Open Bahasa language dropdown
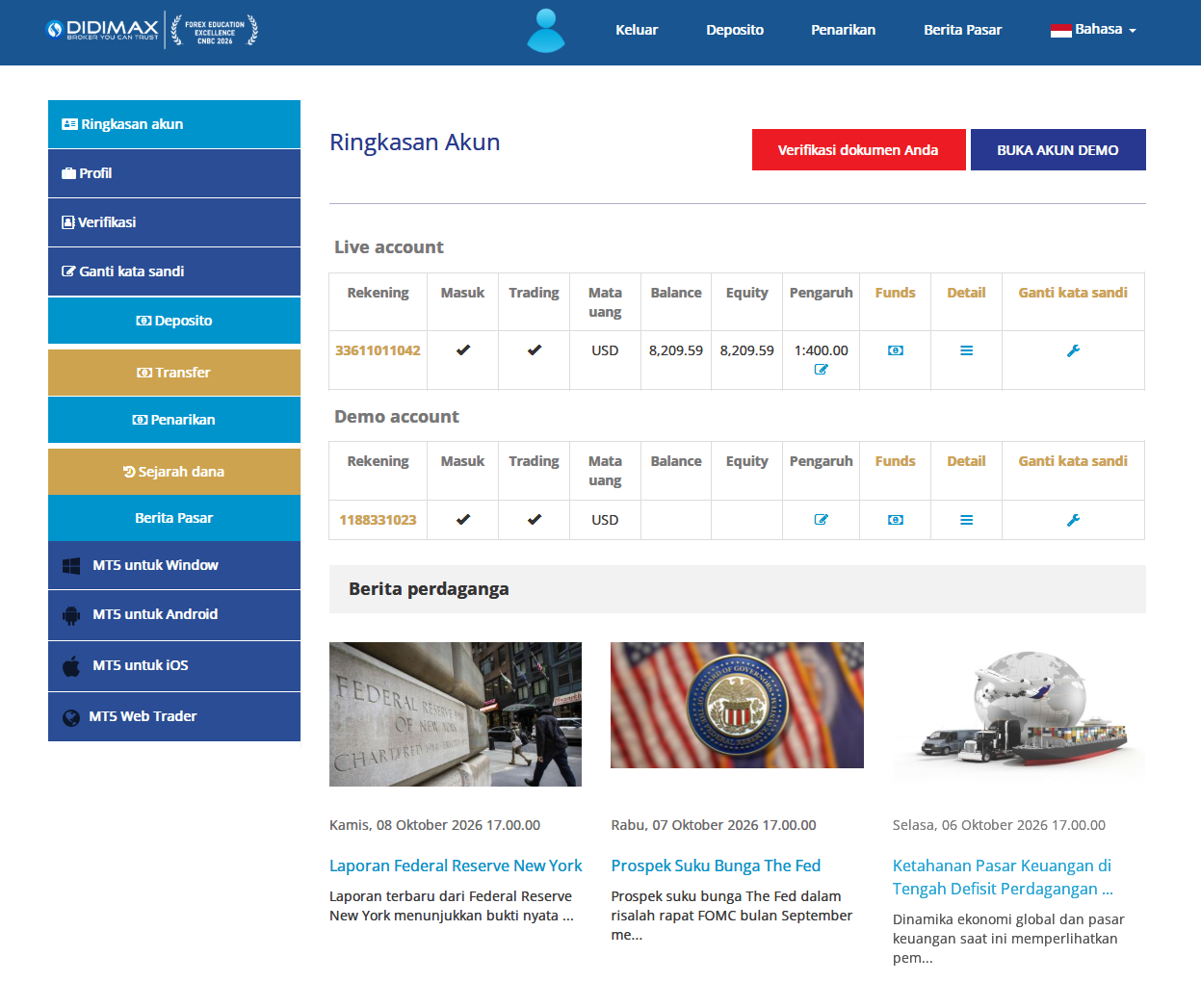 coord(1093,30)
